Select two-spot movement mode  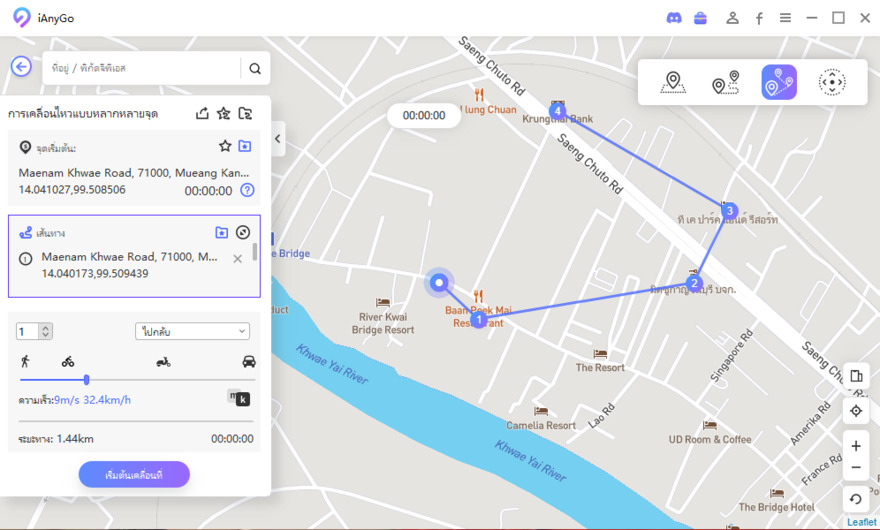tap(726, 82)
